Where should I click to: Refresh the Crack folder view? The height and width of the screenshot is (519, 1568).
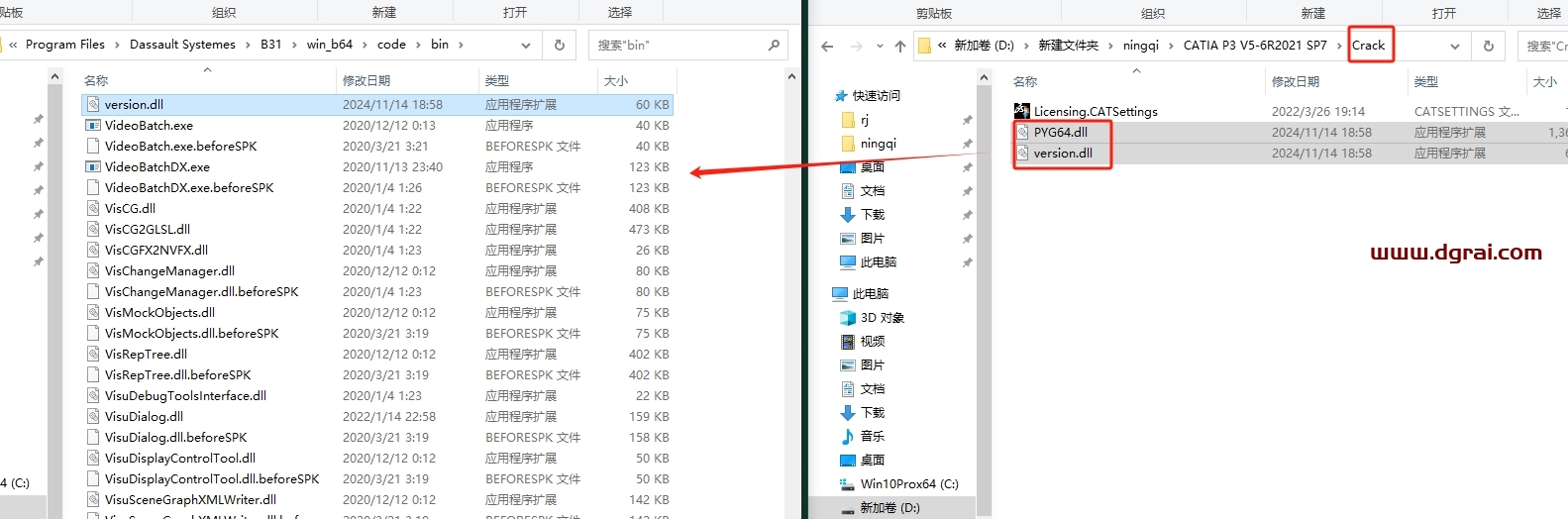pyautogui.click(x=1488, y=46)
